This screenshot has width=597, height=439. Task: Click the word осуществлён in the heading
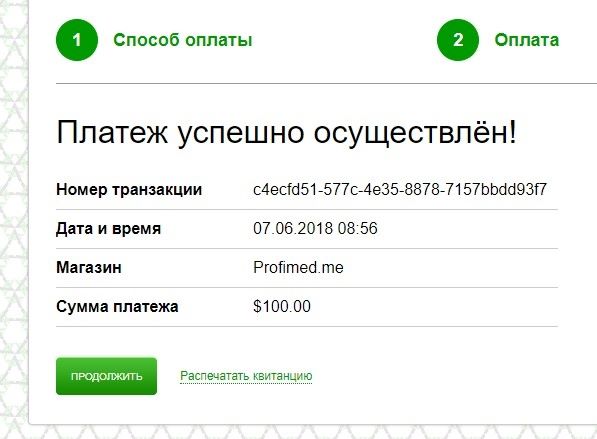click(415, 132)
